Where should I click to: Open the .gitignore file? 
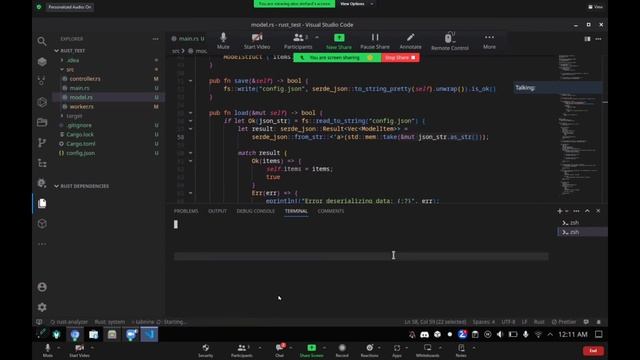click(79, 125)
